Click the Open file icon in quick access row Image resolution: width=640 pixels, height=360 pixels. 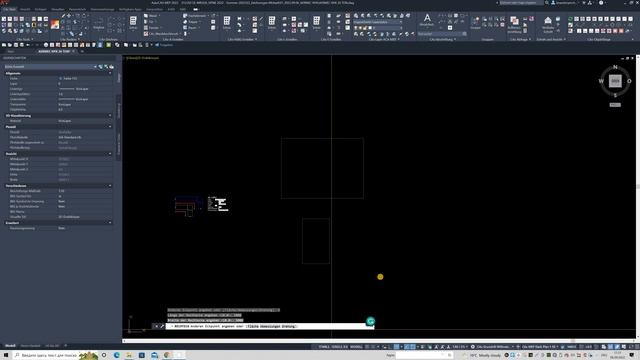(x=10, y=45)
